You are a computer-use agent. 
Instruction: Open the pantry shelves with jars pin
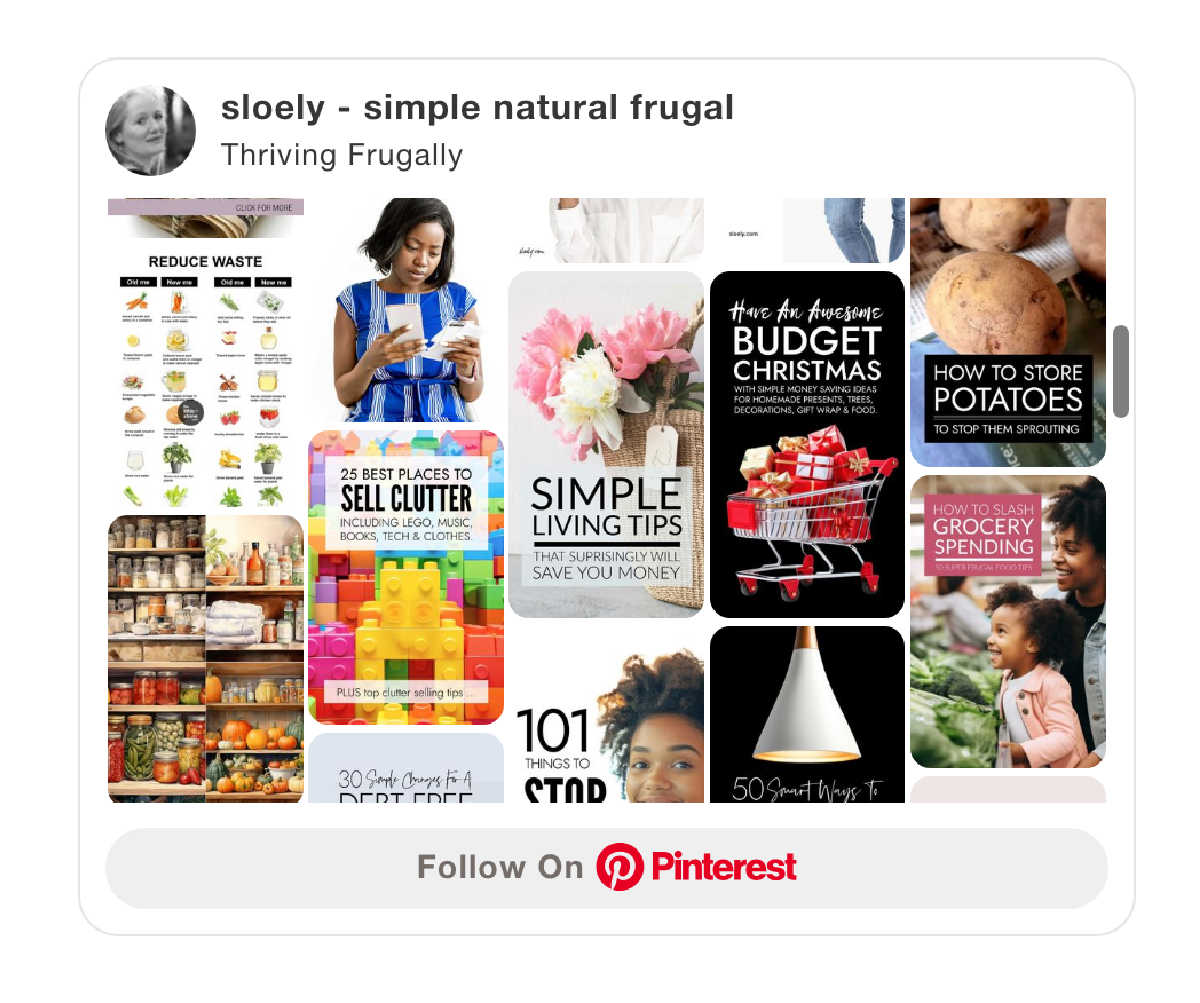tap(206, 659)
